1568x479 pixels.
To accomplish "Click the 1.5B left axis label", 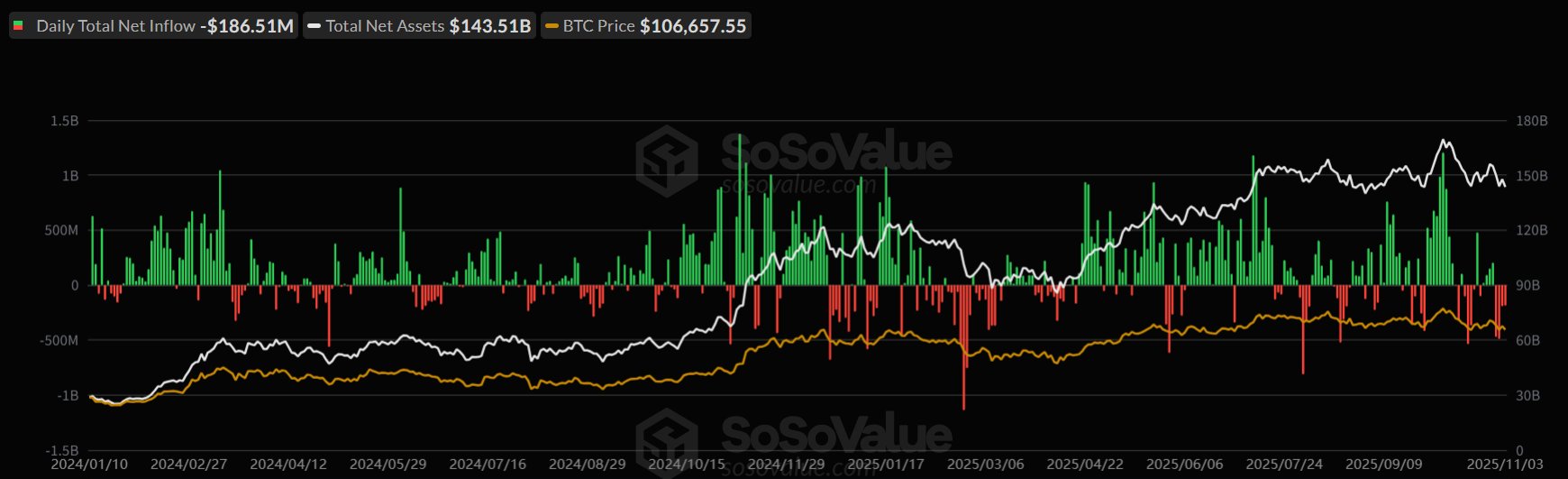I will coord(65,121).
